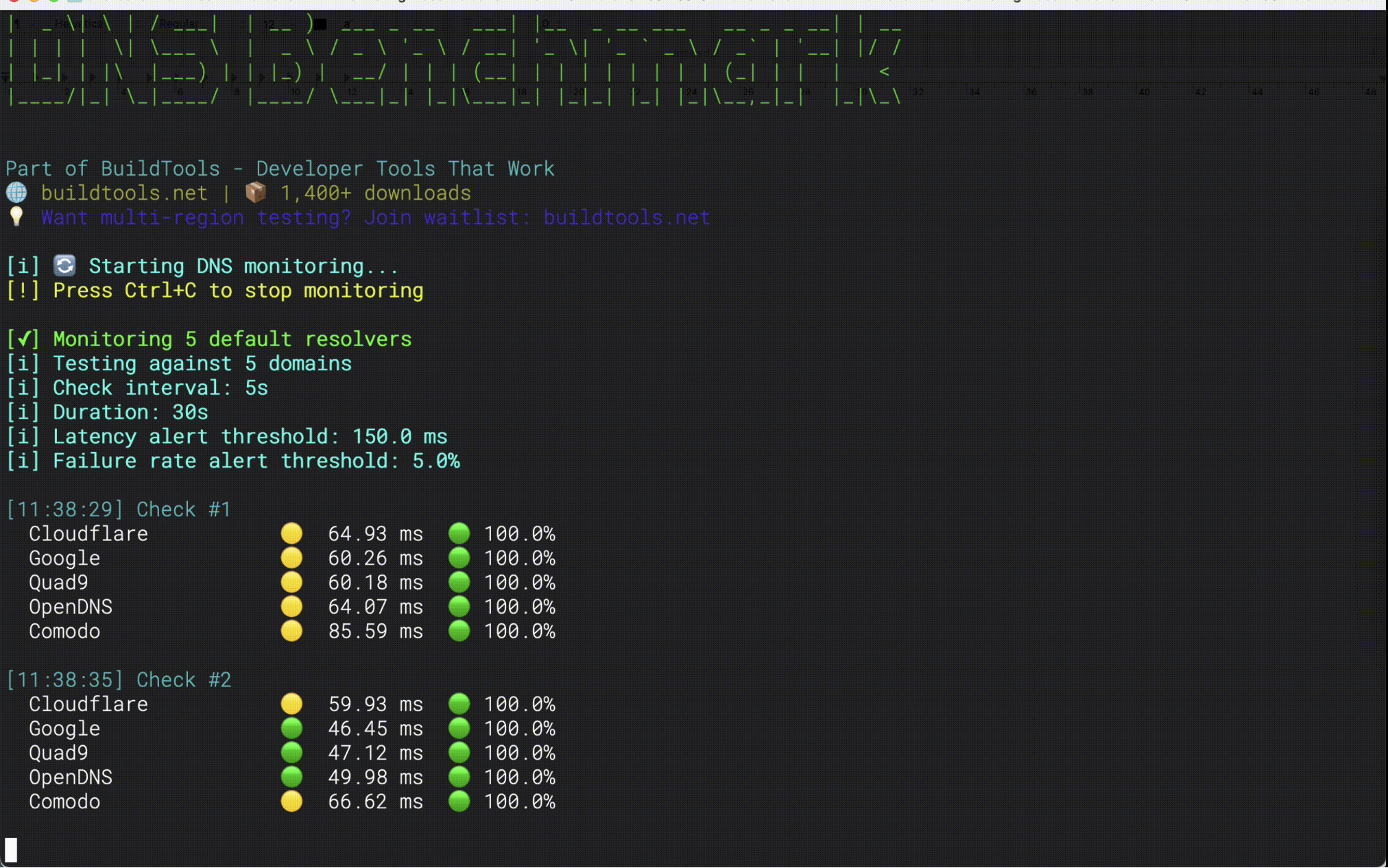Click the yellow latency dot beside Comodo in Check #2
The width and height of the screenshot is (1388, 868).
(x=291, y=801)
